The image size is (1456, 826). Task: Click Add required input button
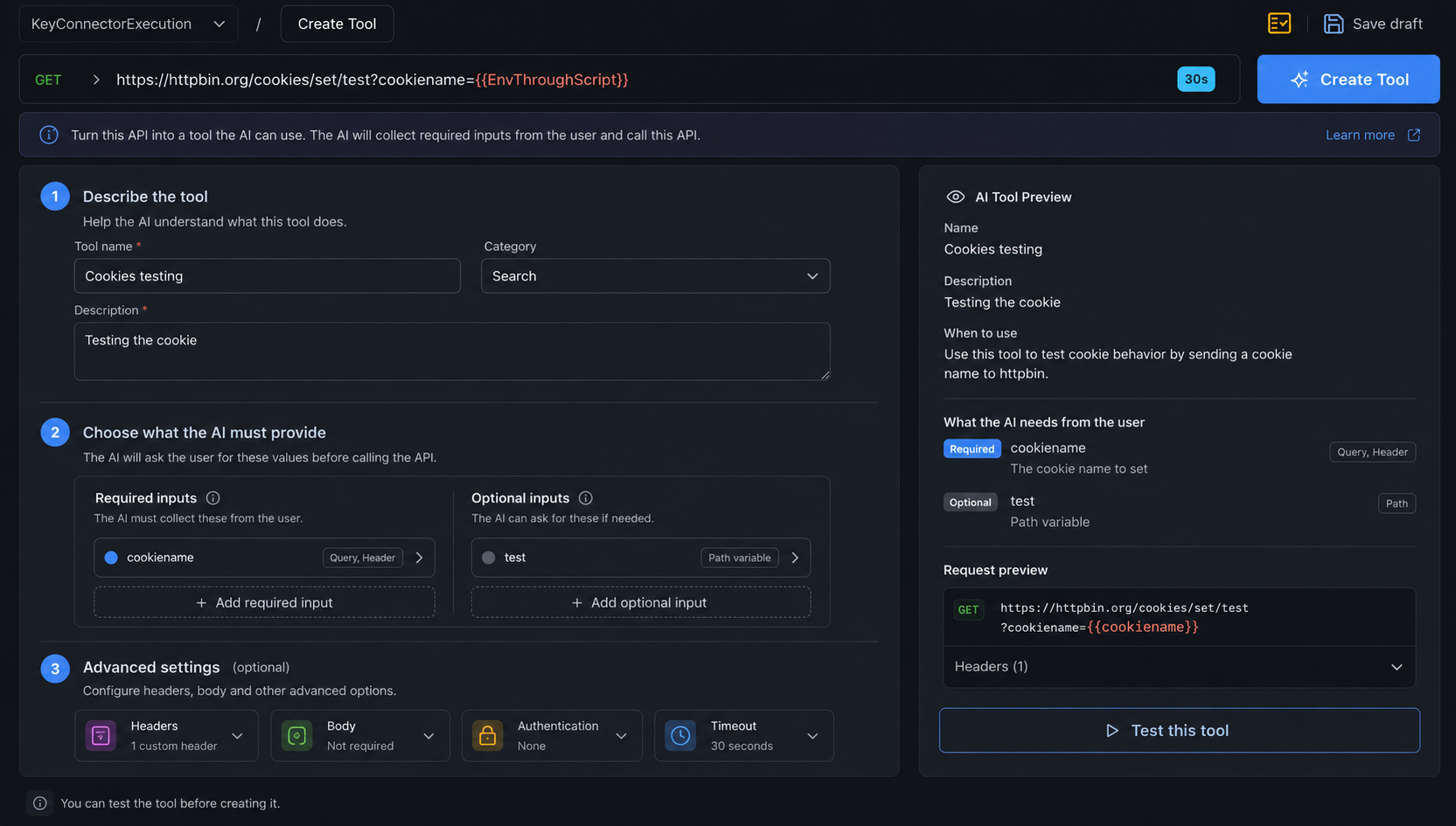[264, 603]
